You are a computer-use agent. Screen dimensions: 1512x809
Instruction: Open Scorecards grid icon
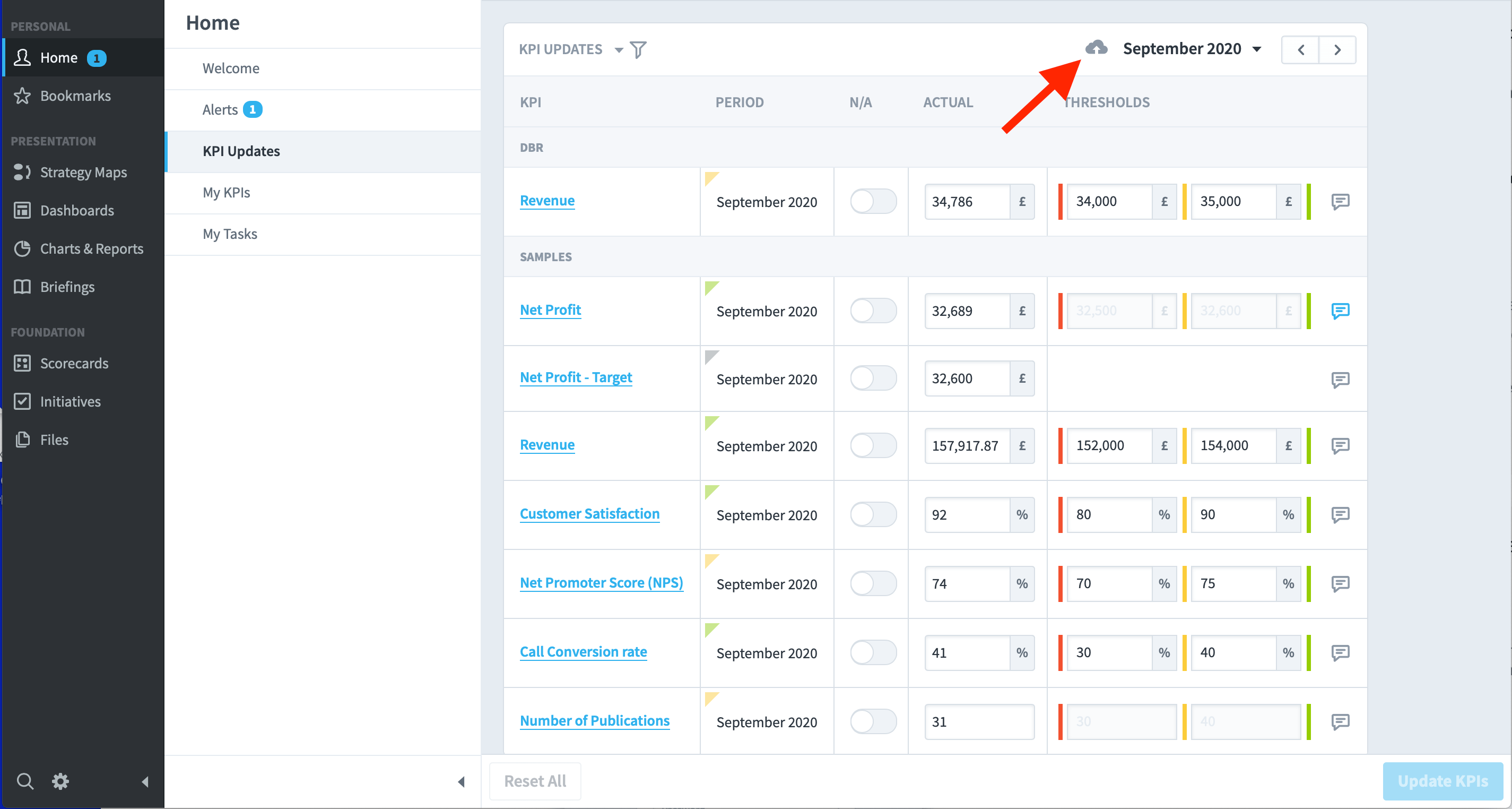(22, 363)
